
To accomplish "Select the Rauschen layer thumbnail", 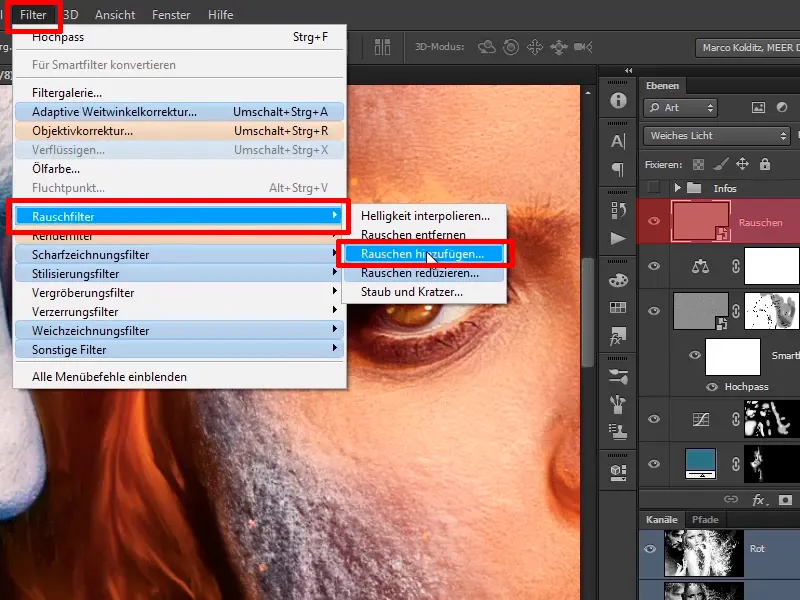I will pyautogui.click(x=701, y=220).
